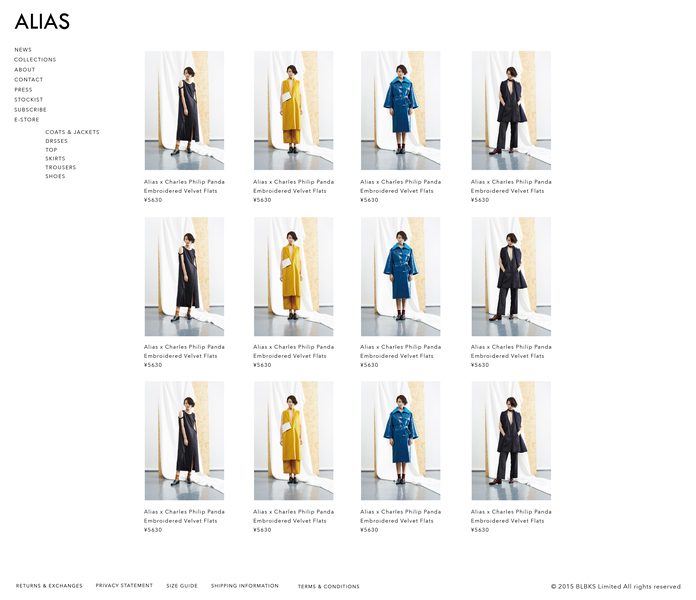Screen dimensions: 696x600
Task: Click product title under first-row navy suit
Action: click(x=511, y=186)
